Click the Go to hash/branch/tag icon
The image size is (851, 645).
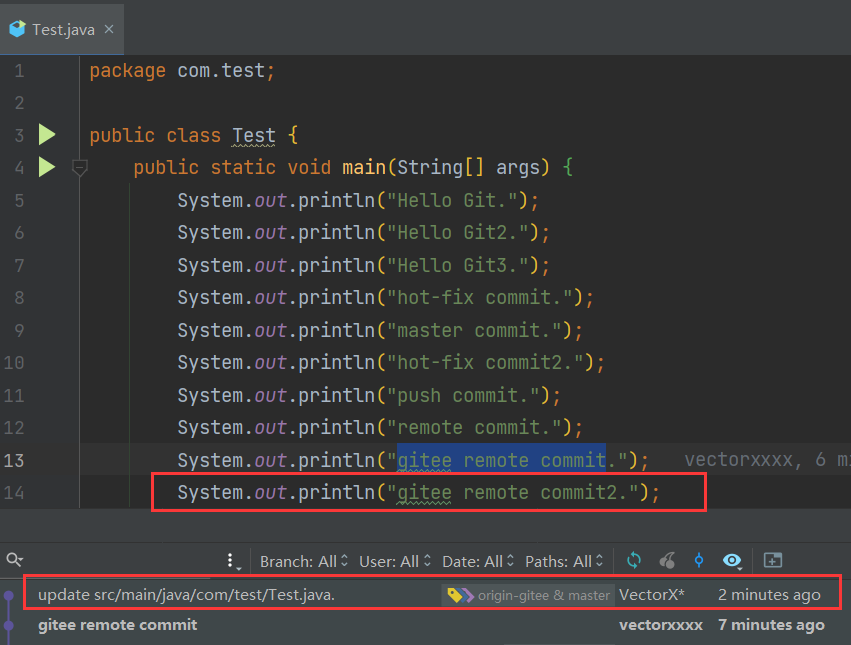699,560
